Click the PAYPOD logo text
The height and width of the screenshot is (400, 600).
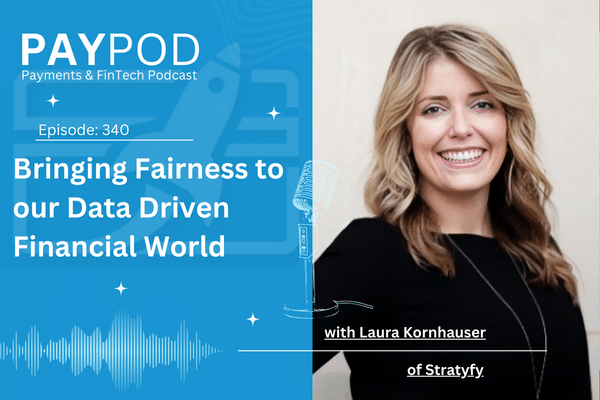pos(110,50)
